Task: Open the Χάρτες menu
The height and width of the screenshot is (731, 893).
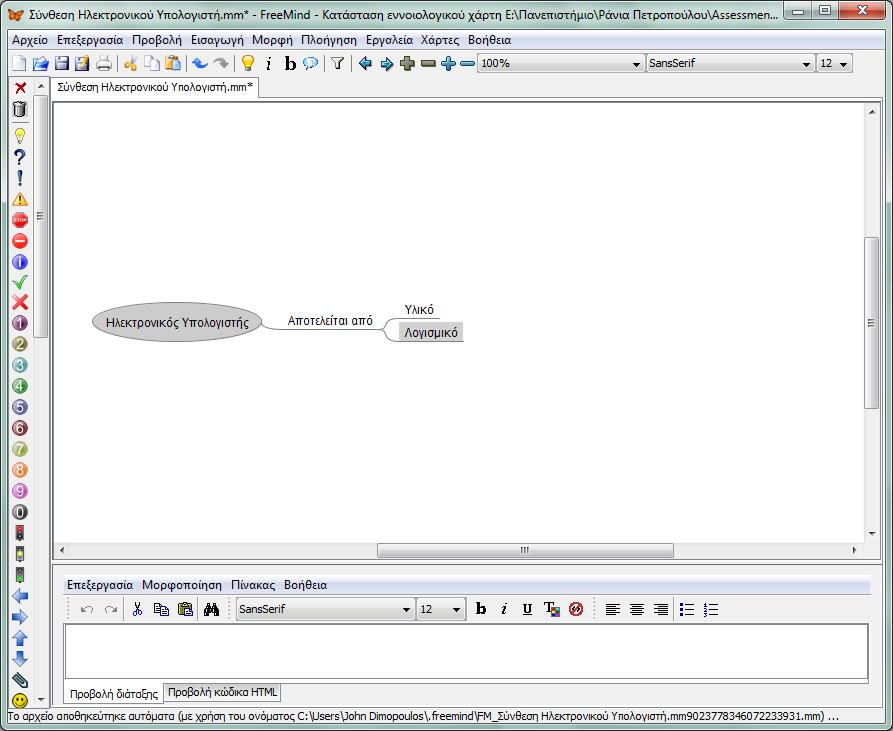Action: click(440, 40)
